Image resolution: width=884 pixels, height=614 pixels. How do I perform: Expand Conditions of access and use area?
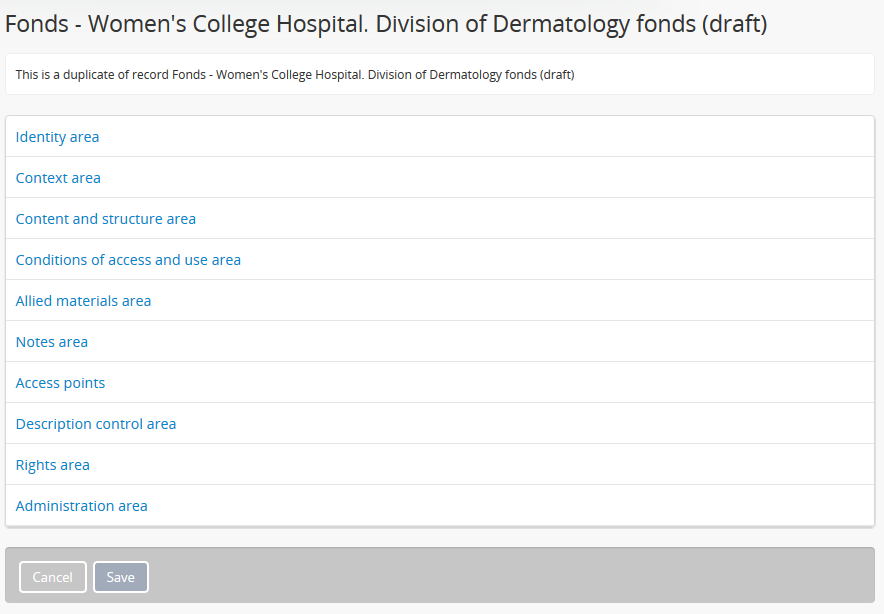[128, 260]
